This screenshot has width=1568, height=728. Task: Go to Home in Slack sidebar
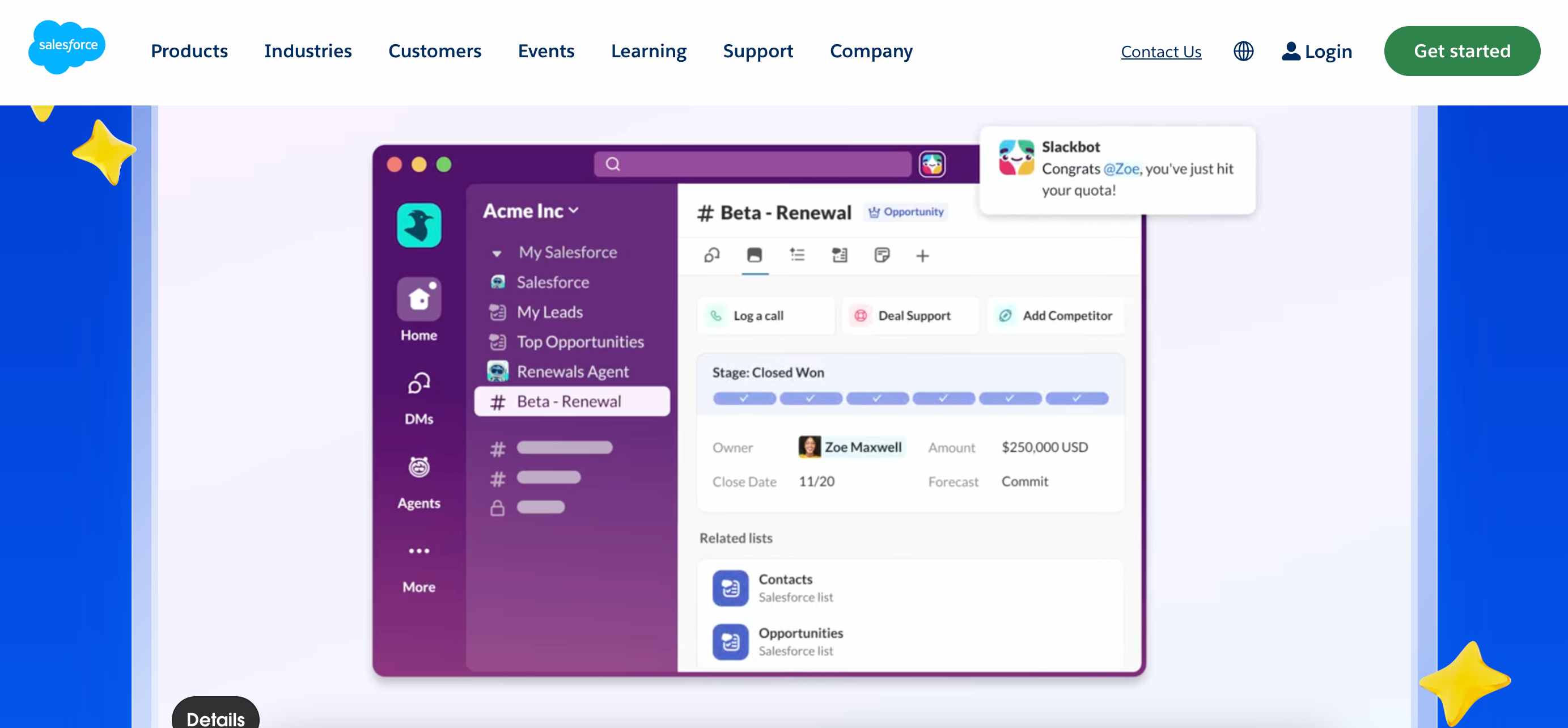419,310
